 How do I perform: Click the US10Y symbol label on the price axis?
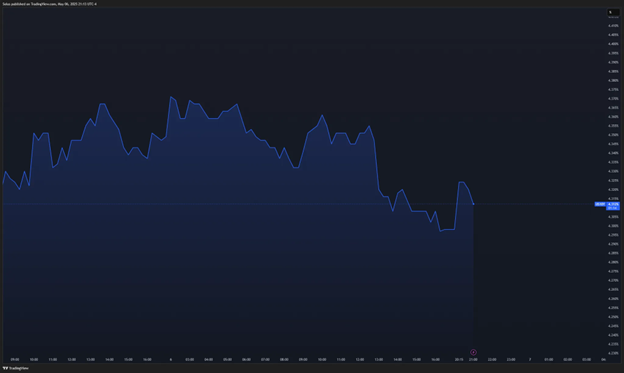[600, 204]
